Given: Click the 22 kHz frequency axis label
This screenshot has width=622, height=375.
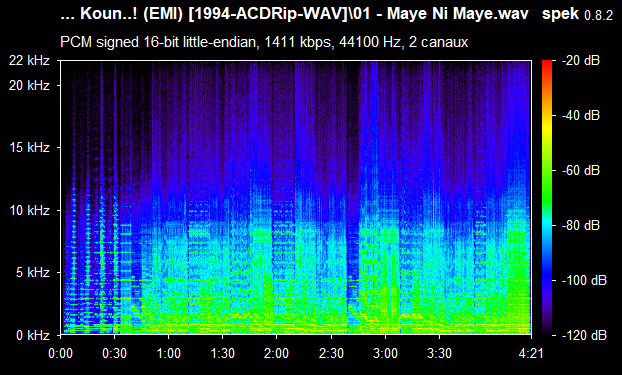Looking at the screenshot, I should coord(30,61).
